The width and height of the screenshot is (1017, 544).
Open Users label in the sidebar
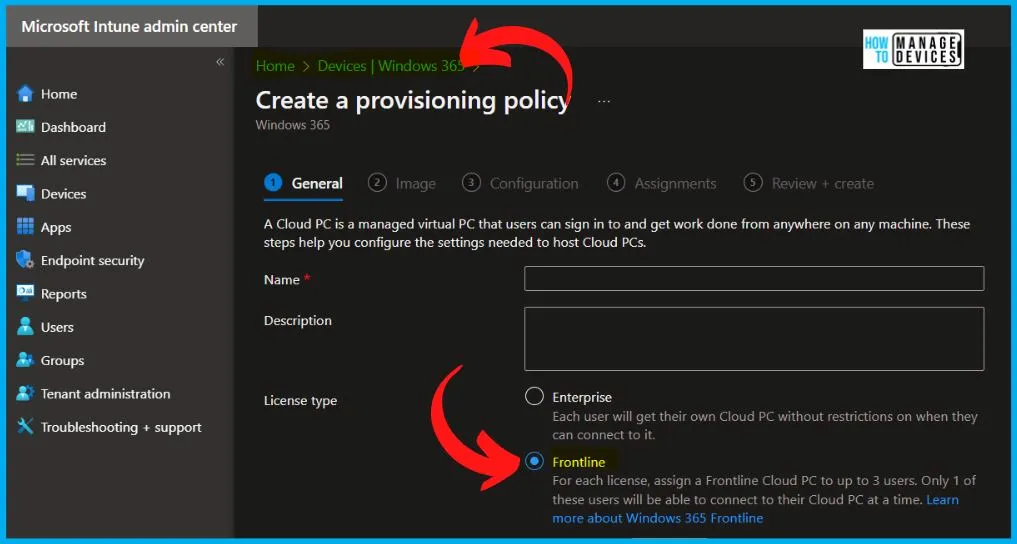click(57, 327)
